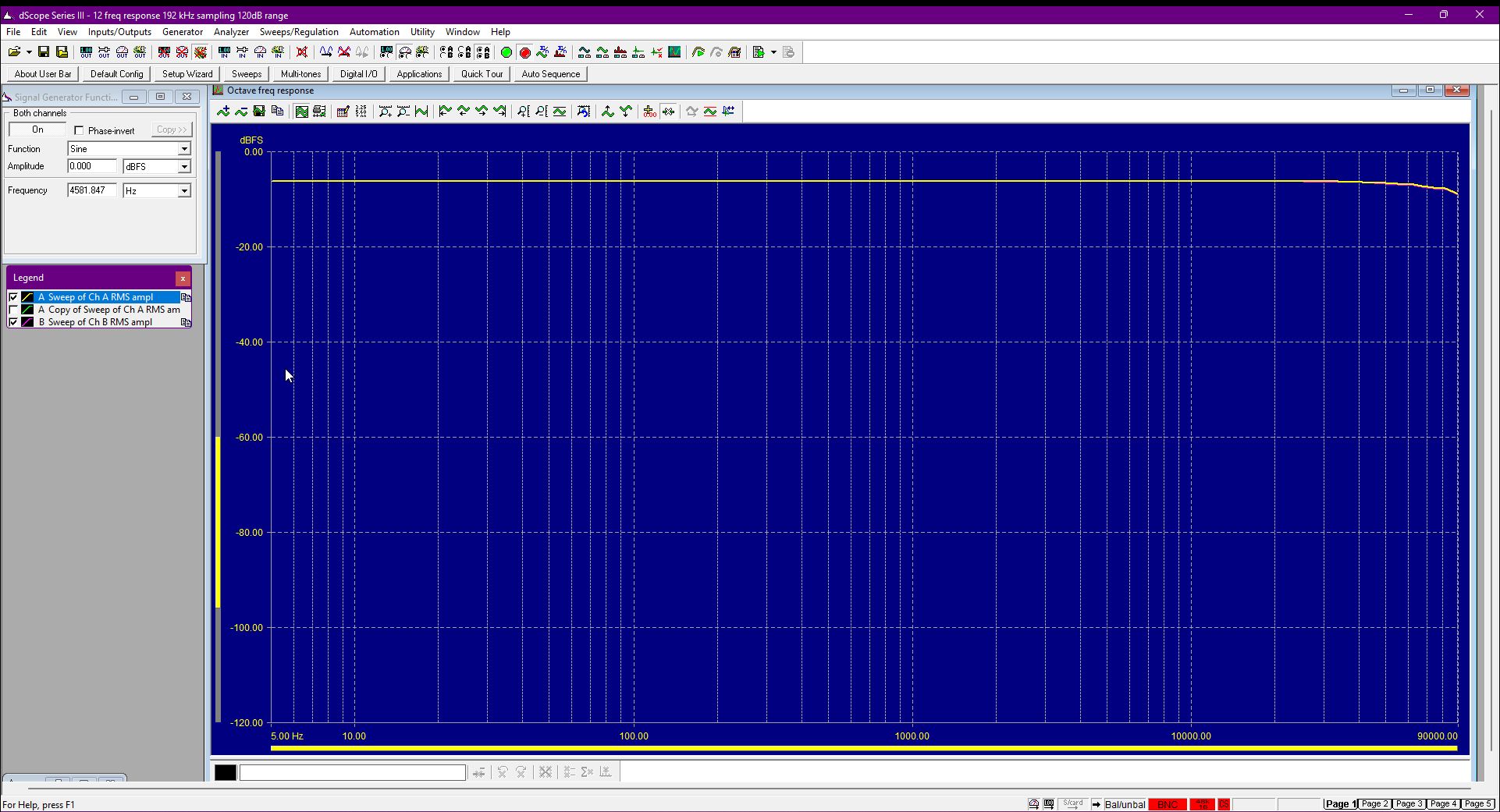1500x812 pixels.
Task: Check Copy of Sweep of Ch A trace
Action: [x=13, y=310]
